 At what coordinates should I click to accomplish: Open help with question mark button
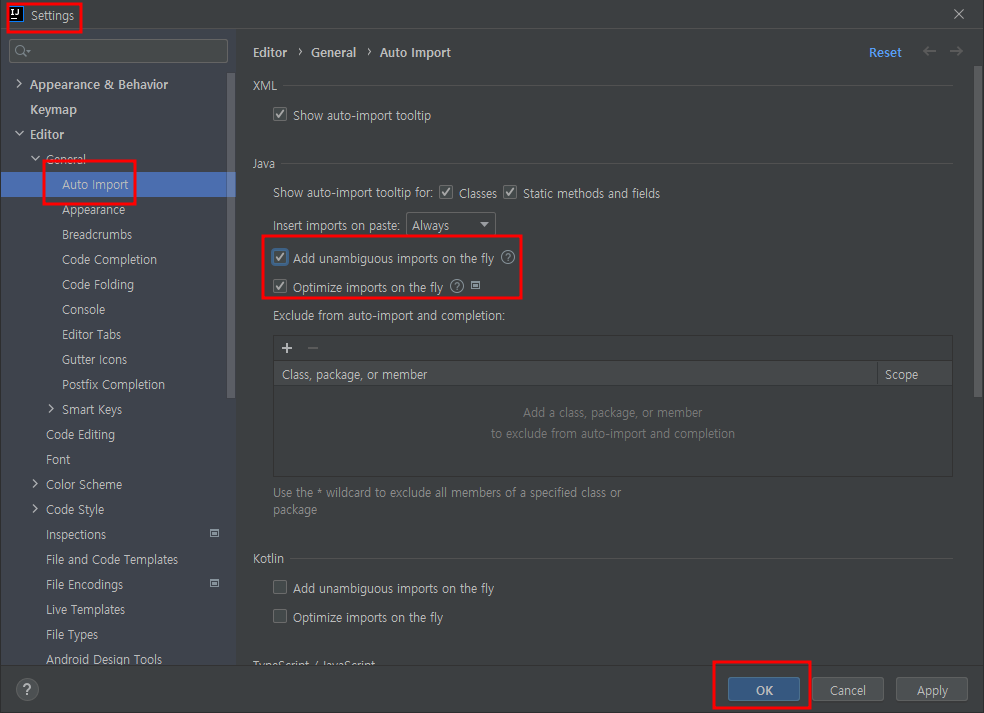pos(27,690)
